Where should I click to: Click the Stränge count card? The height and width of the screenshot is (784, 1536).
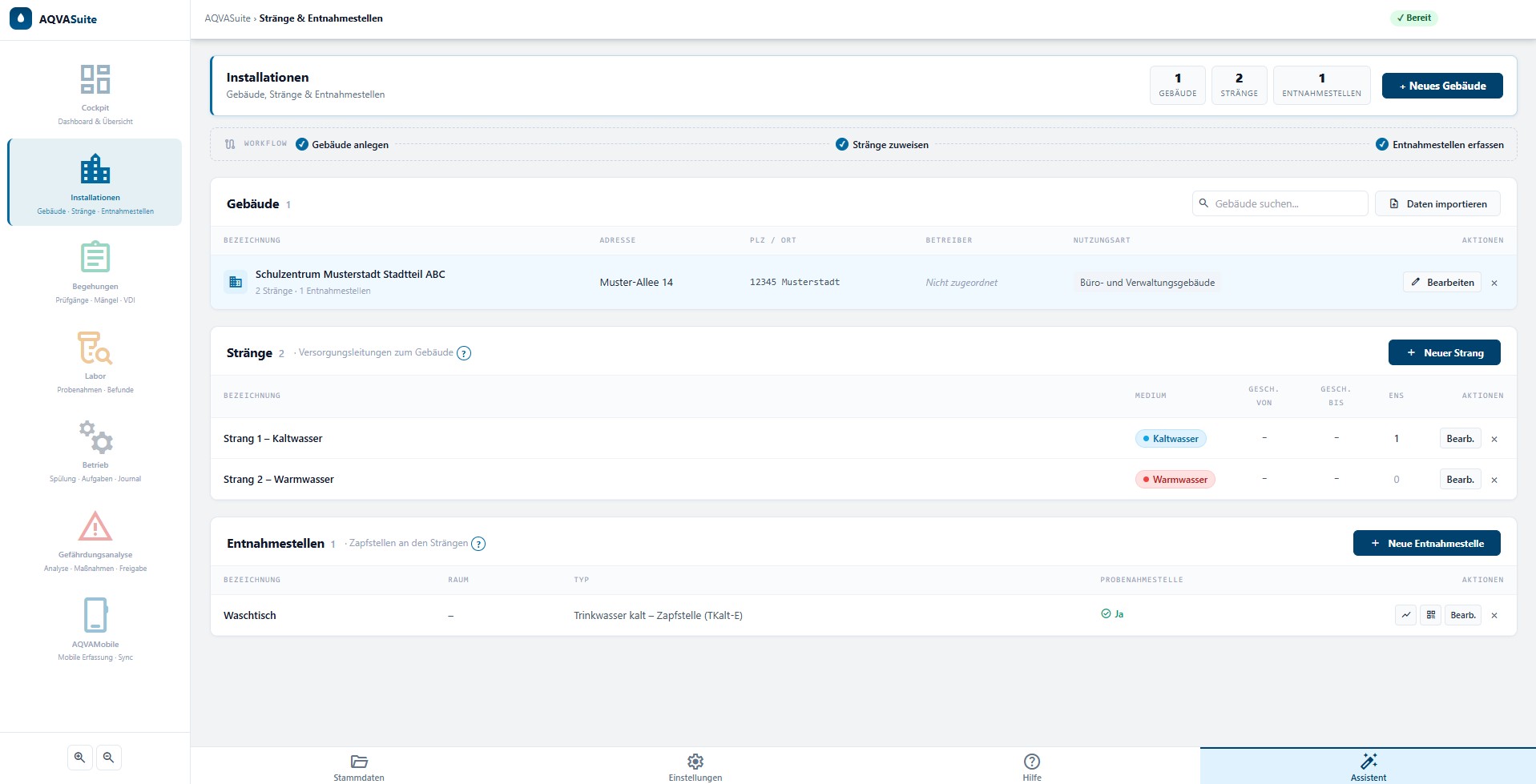tap(1240, 85)
